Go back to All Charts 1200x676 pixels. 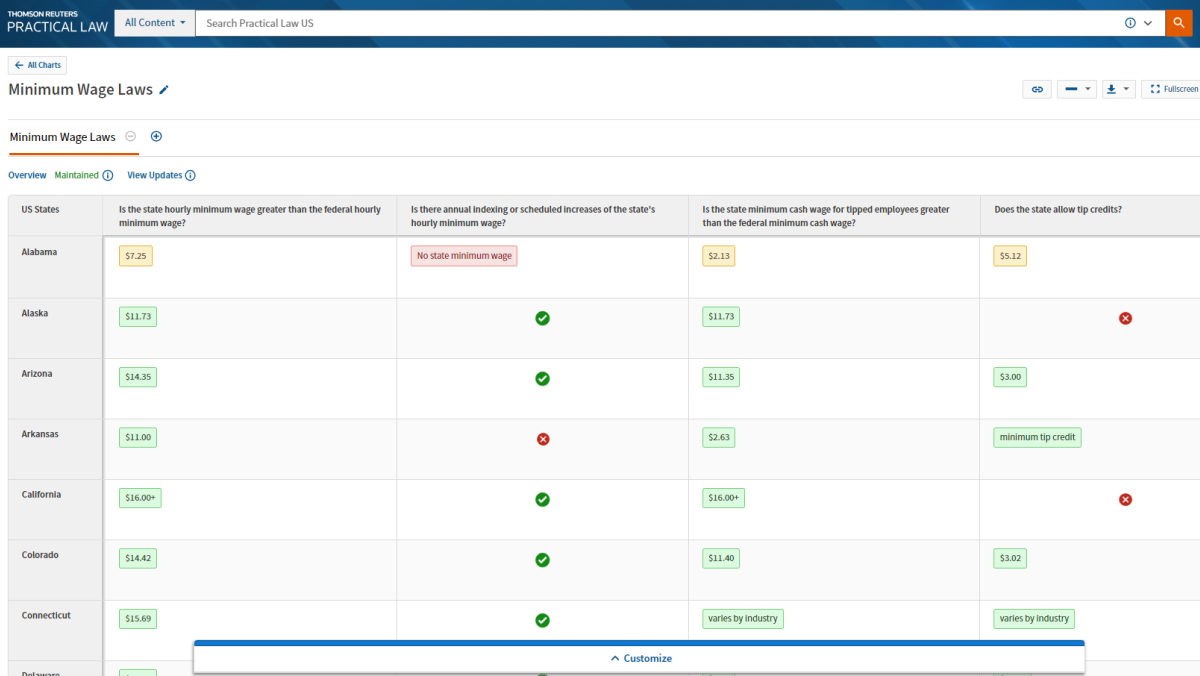(38, 65)
